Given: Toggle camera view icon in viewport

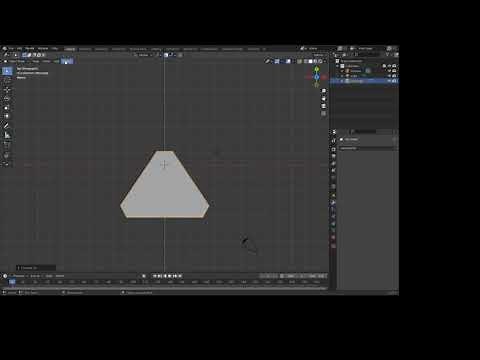Looking at the screenshot, I should click(324, 106).
